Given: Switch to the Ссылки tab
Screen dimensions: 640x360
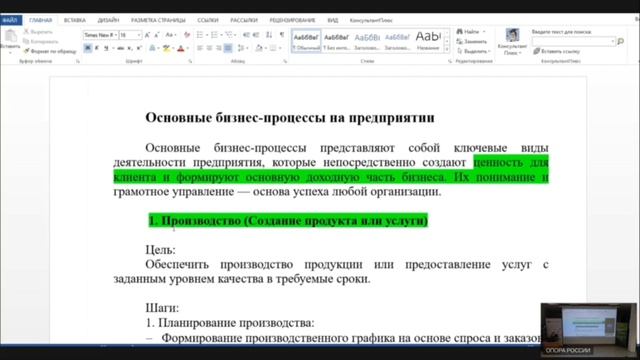Looking at the screenshot, I should (208, 20).
